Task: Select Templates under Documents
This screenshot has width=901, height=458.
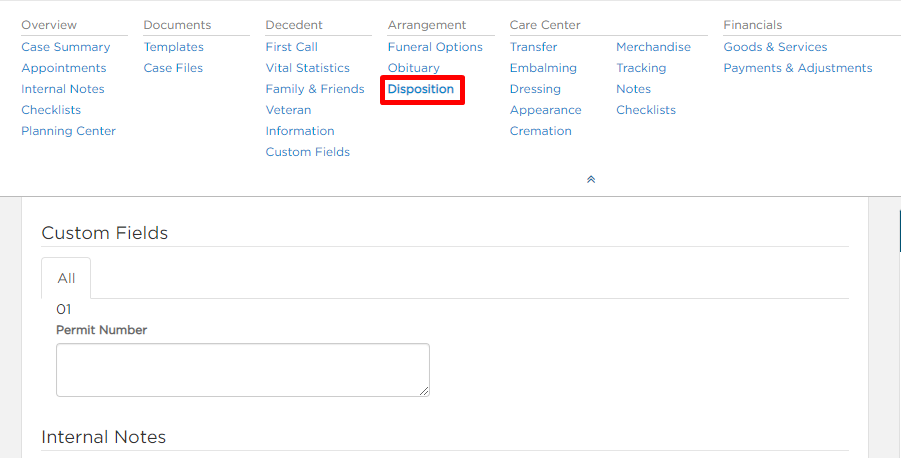Action: tap(174, 47)
